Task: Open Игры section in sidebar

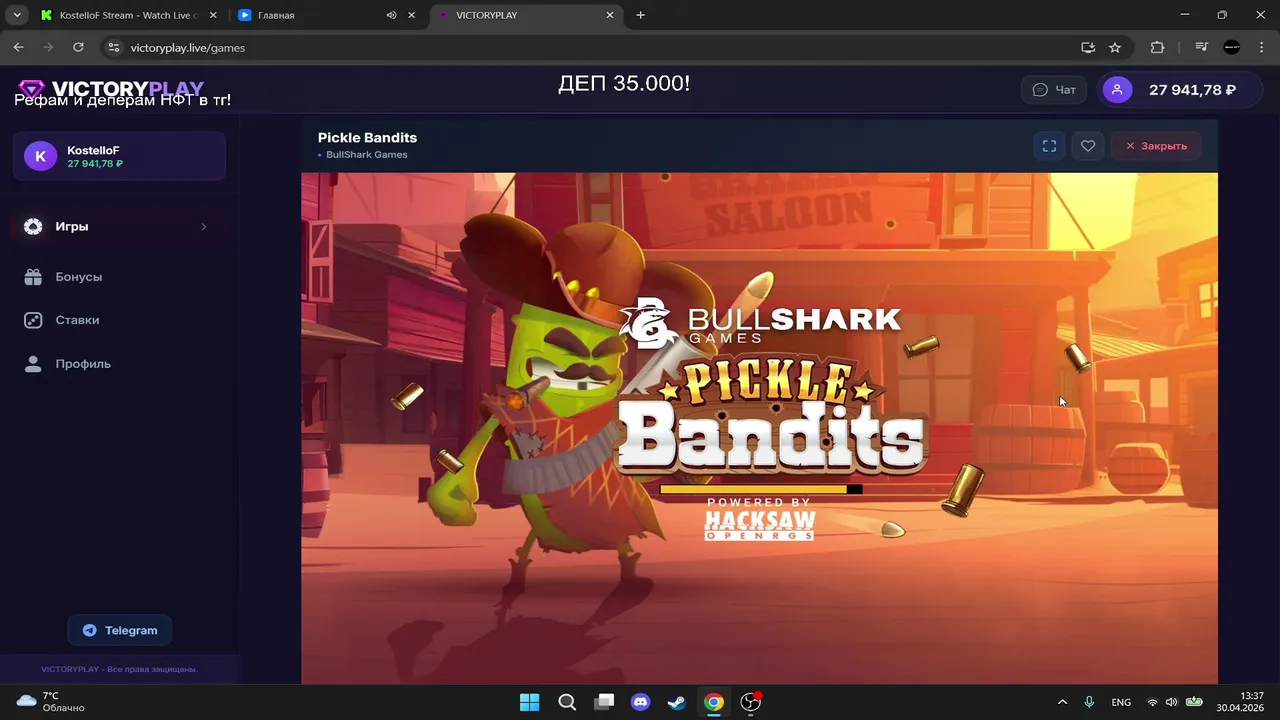Action: coord(119,227)
